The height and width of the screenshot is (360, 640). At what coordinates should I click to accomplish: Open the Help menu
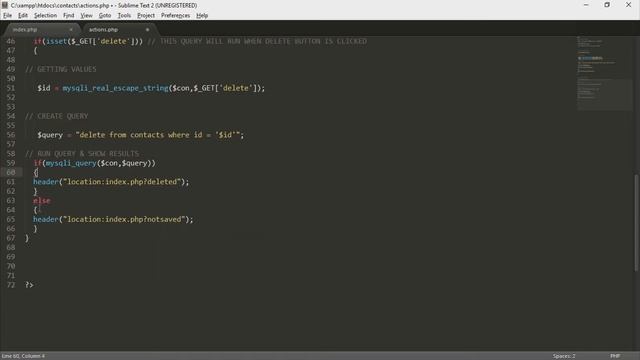(202, 16)
